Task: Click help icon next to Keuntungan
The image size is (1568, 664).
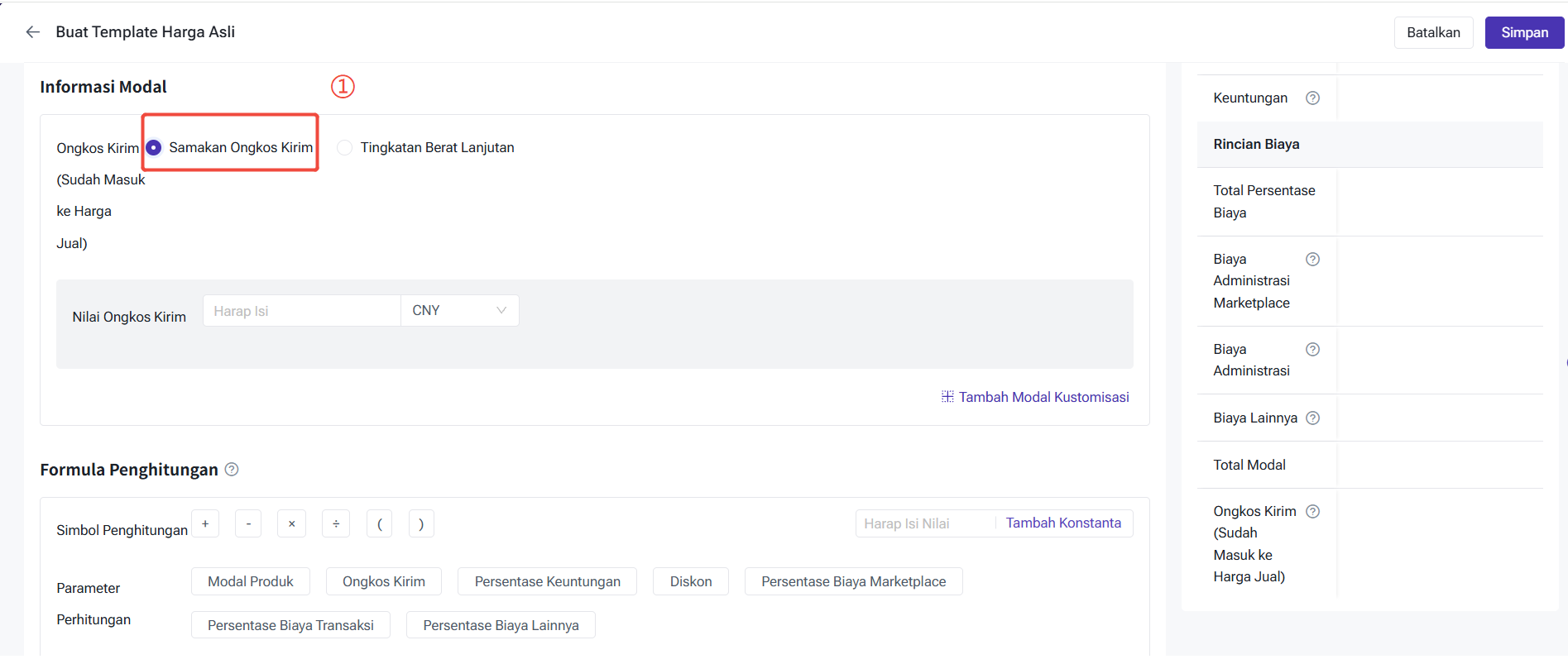Action: [x=1312, y=98]
